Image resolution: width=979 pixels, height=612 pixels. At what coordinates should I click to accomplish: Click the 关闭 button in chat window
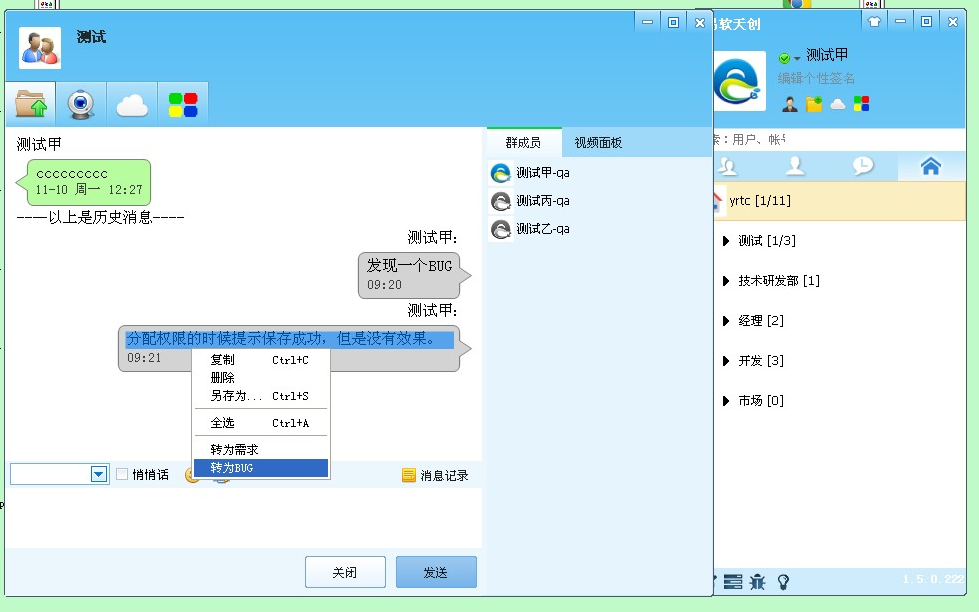coord(345,572)
